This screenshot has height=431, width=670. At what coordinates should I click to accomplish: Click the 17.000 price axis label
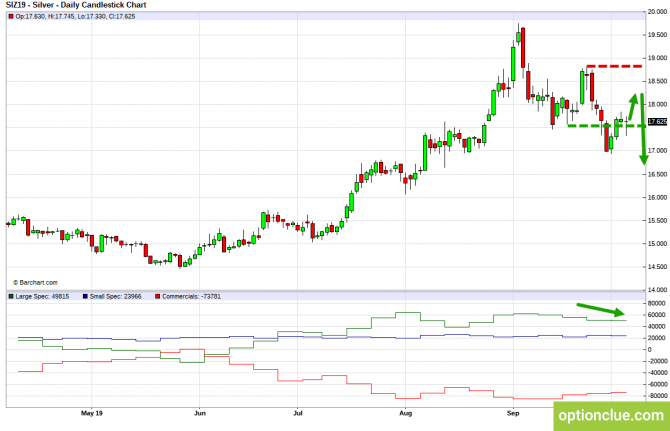click(657, 151)
